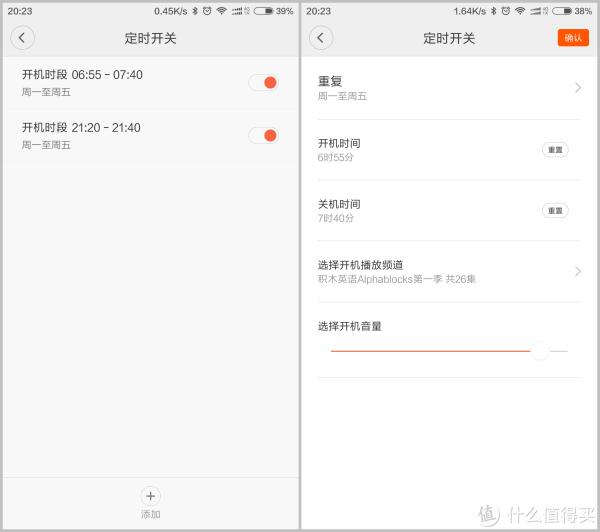Select the 开机时段 21:20 - 21:40 entry
Image resolution: width=600 pixels, height=532 pixels.
pyautogui.click(x=150, y=135)
